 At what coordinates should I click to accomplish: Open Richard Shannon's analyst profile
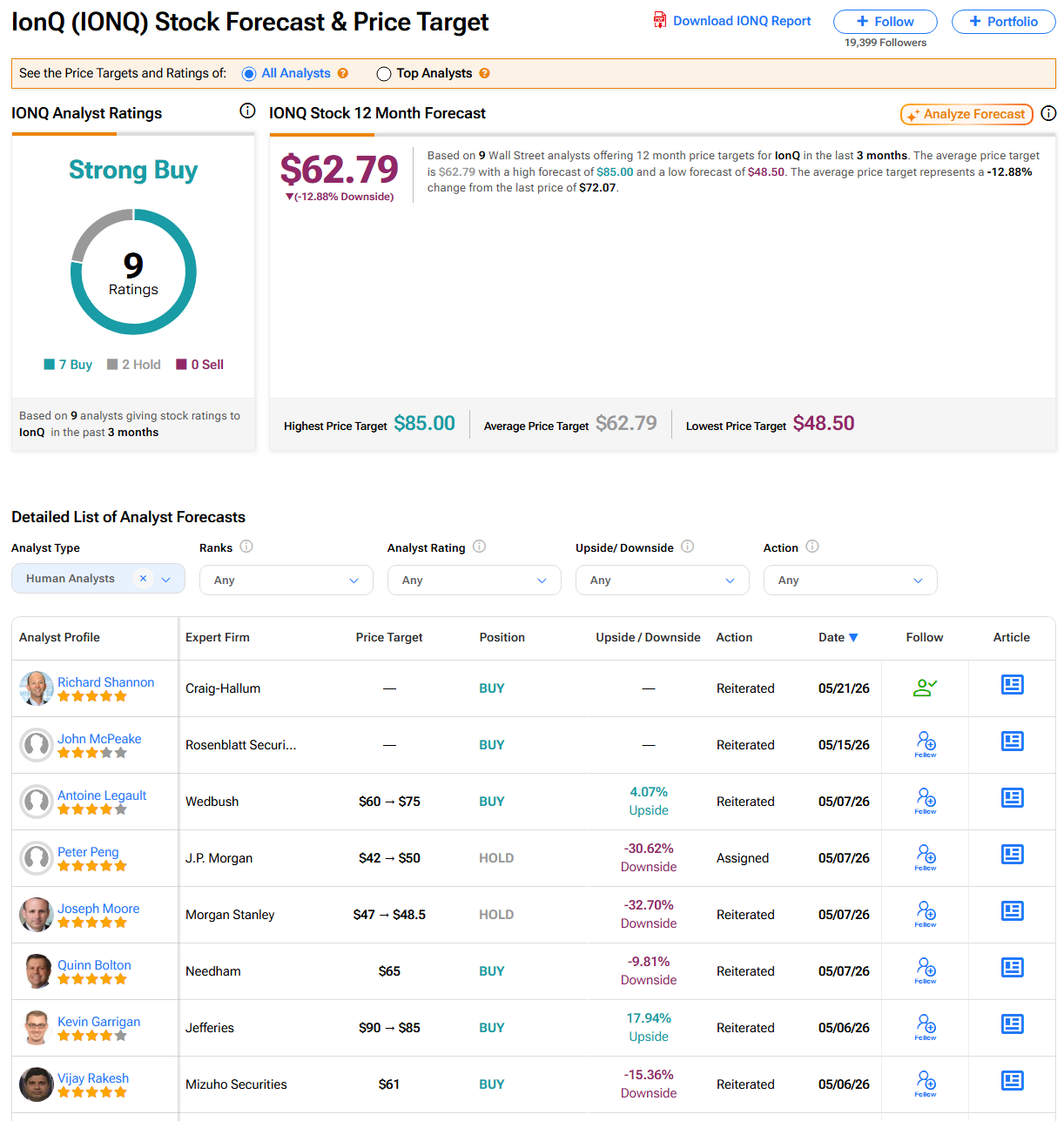tap(106, 682)
